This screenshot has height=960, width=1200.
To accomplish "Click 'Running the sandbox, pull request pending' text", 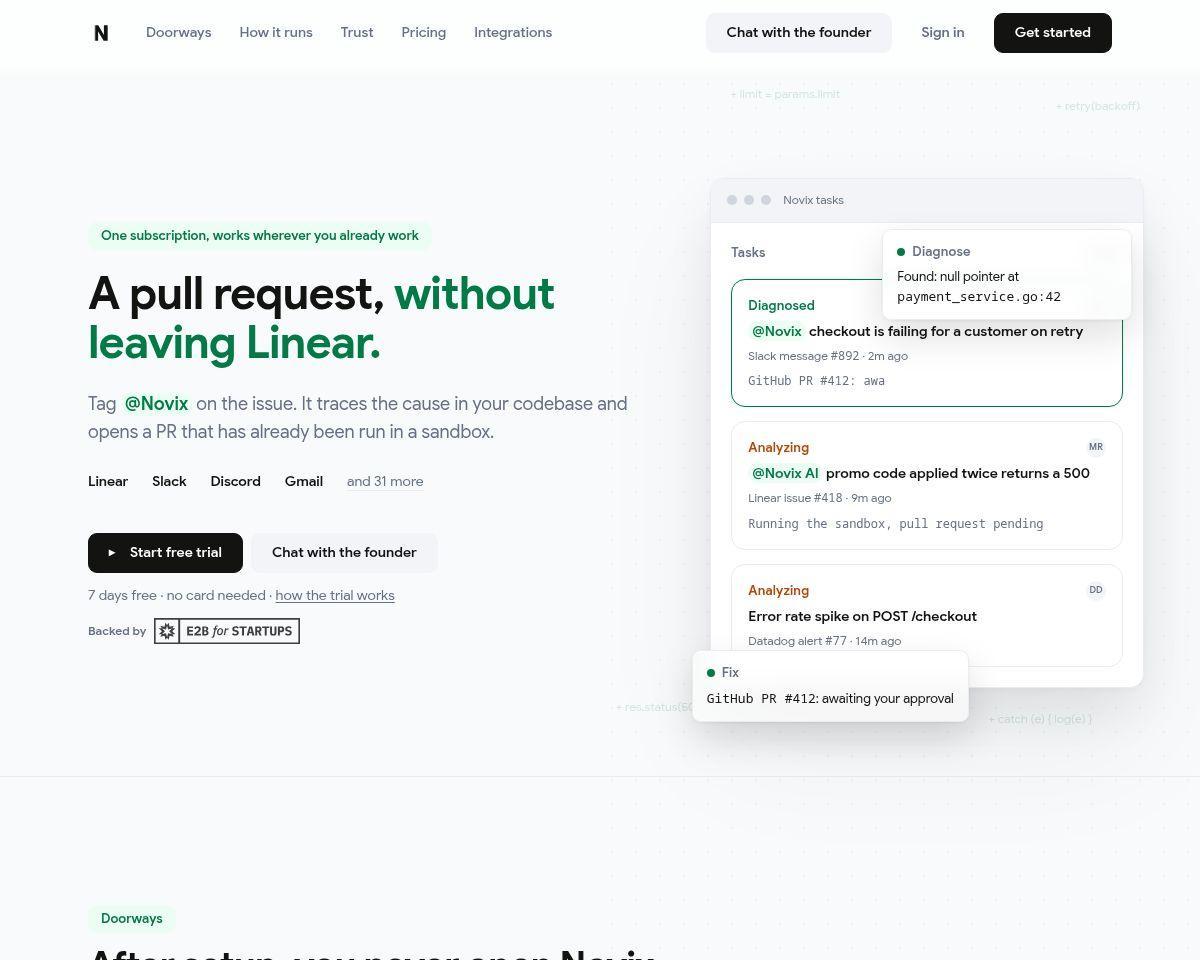I will [896, 524].
